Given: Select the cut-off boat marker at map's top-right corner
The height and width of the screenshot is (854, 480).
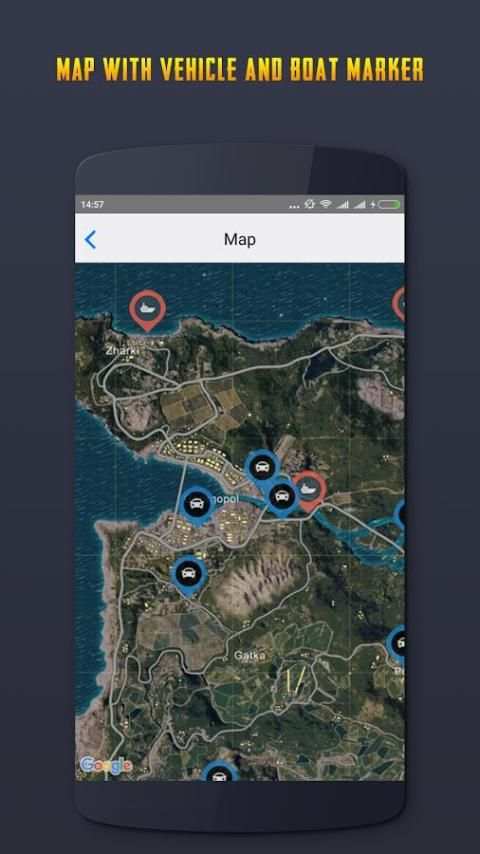Looking at the screenshot, I should [399, 303].
